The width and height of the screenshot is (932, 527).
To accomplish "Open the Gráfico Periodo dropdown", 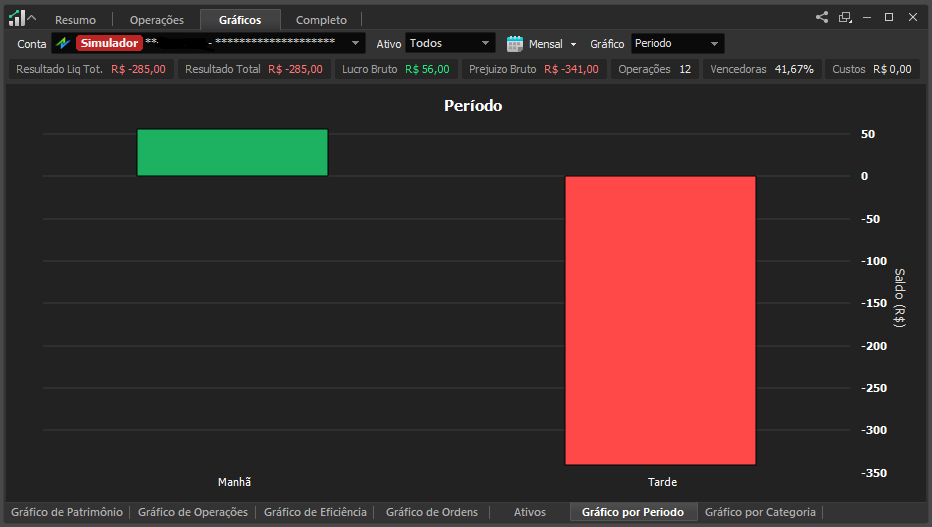I will tap(677, 43).
